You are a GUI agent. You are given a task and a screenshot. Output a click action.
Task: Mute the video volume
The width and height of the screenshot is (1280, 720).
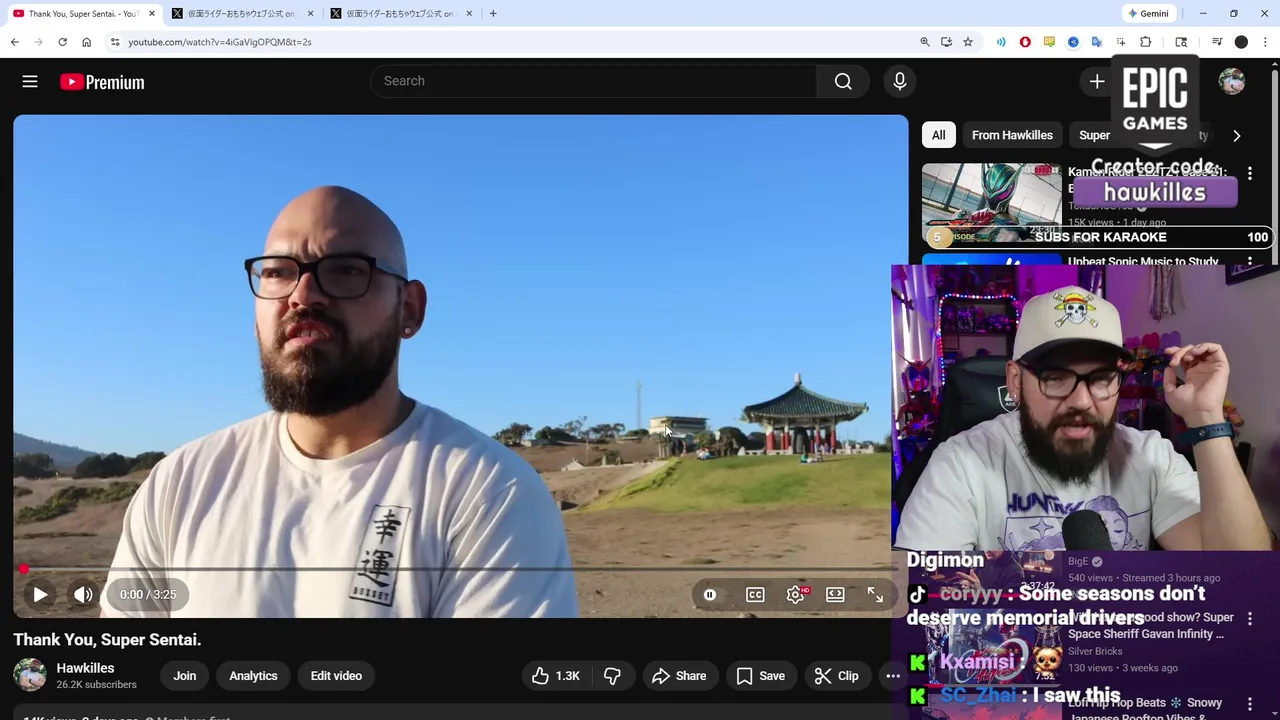[x=83, y=595]
